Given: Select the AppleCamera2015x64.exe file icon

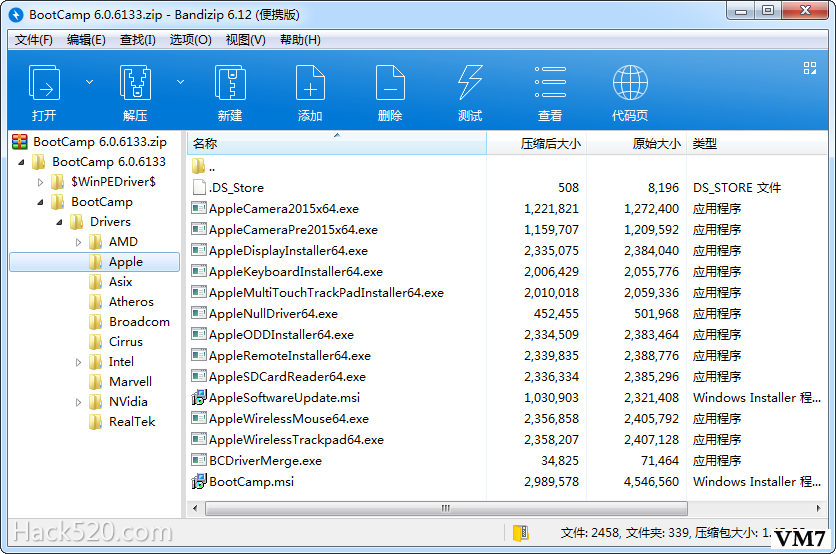Looking at the screenshot, I should [199, 208].
